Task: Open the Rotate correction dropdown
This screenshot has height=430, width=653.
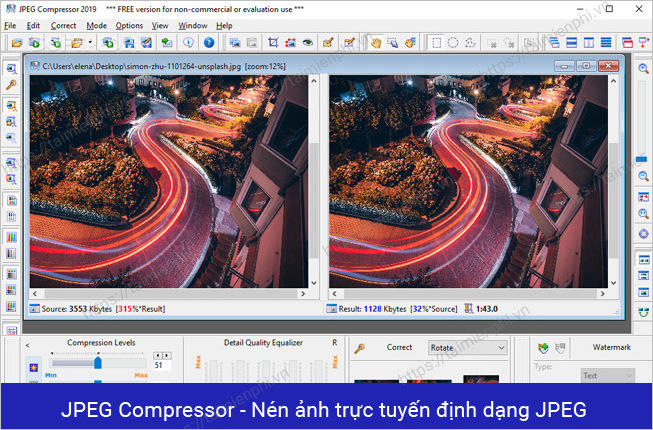Action: 468,348
